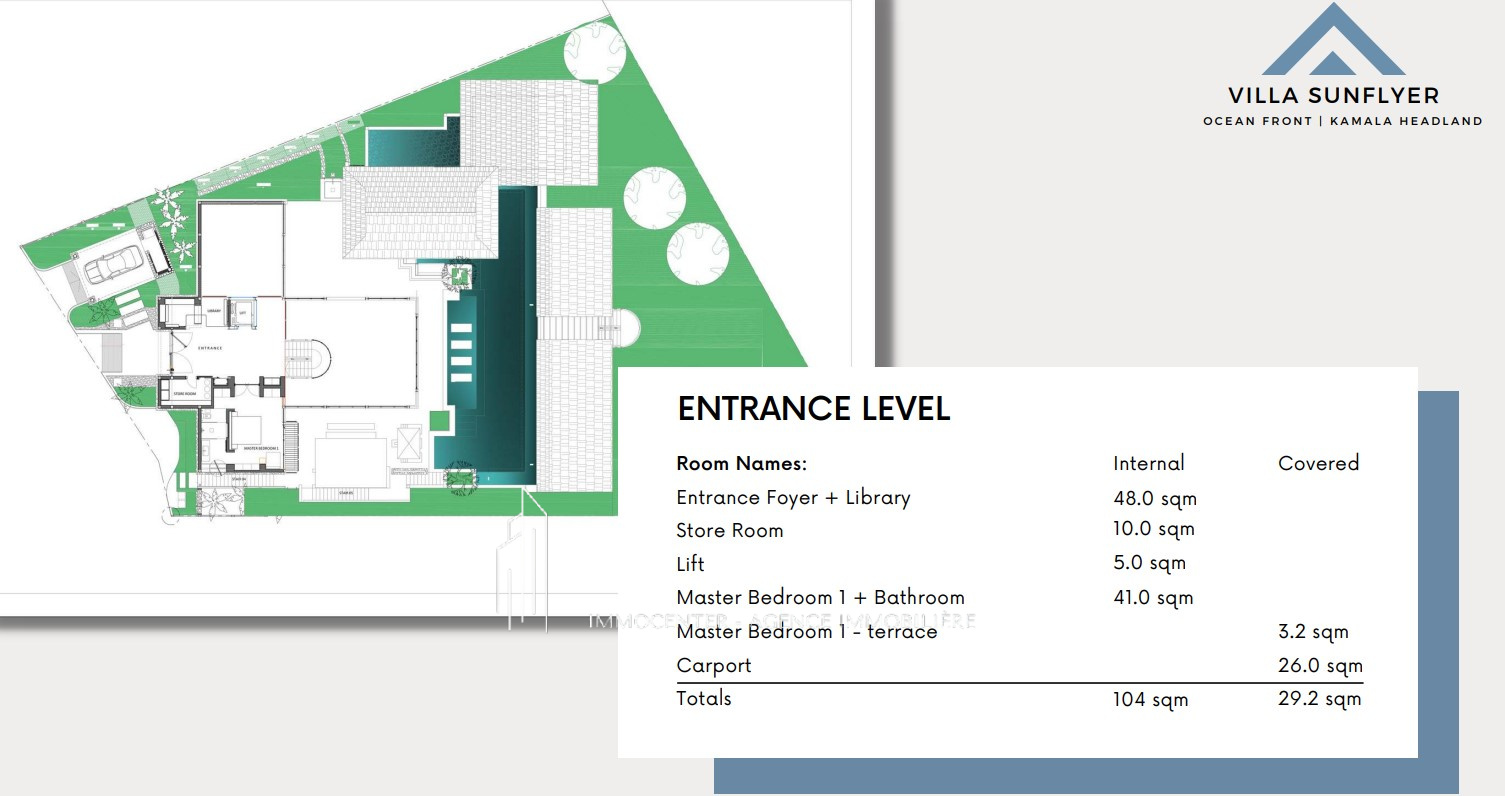This screenshot has width=1505, height=796.
Task: Click the Villa Sunflyer roof logo
Action: point(1333,42)
